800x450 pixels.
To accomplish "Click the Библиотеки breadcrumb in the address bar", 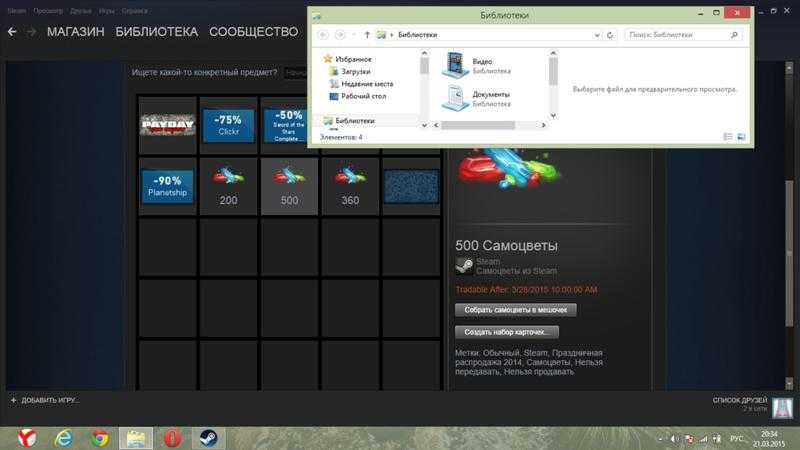I will point(417,35).
